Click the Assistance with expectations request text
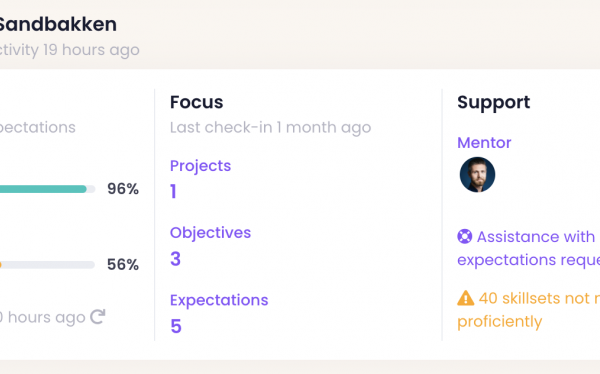The width and height of the screenshot is (600, 374). tap(528, 248)
